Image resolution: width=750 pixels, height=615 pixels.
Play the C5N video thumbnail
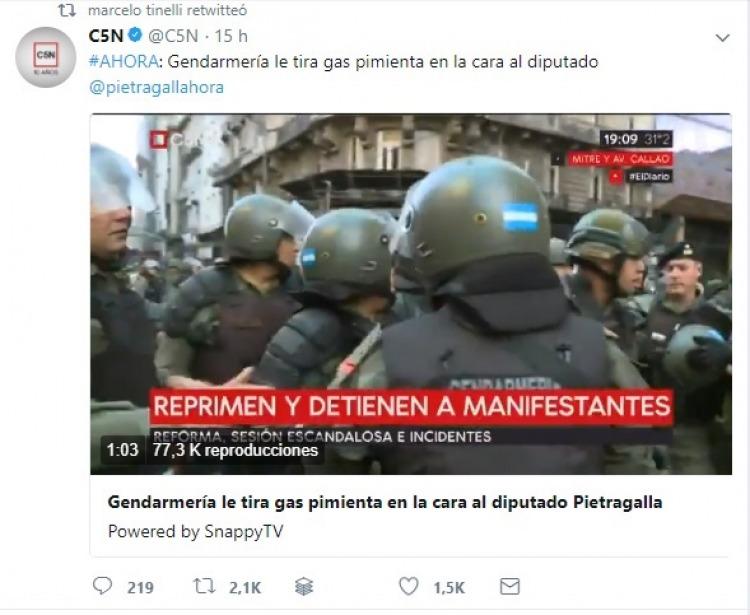411,294
